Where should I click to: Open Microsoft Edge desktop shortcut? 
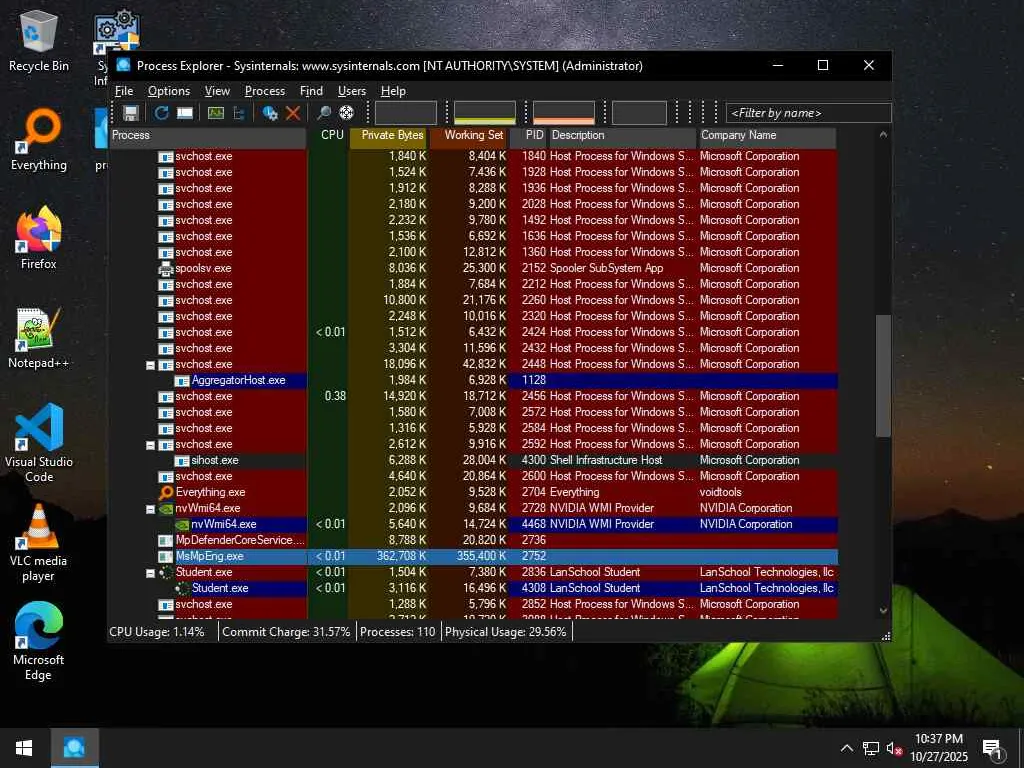pos(39,641)
